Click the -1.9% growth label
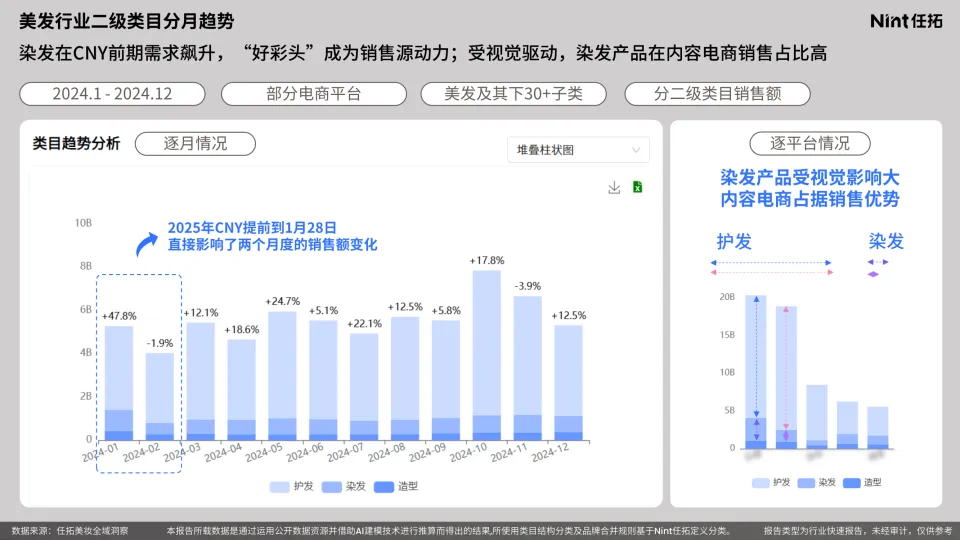This screenshot has height=540, width=960. coord(160,343)
